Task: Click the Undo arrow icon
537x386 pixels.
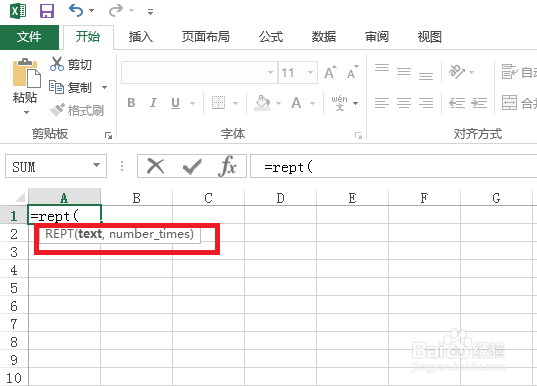Action: pyautogui.click(x=76, y=11)
